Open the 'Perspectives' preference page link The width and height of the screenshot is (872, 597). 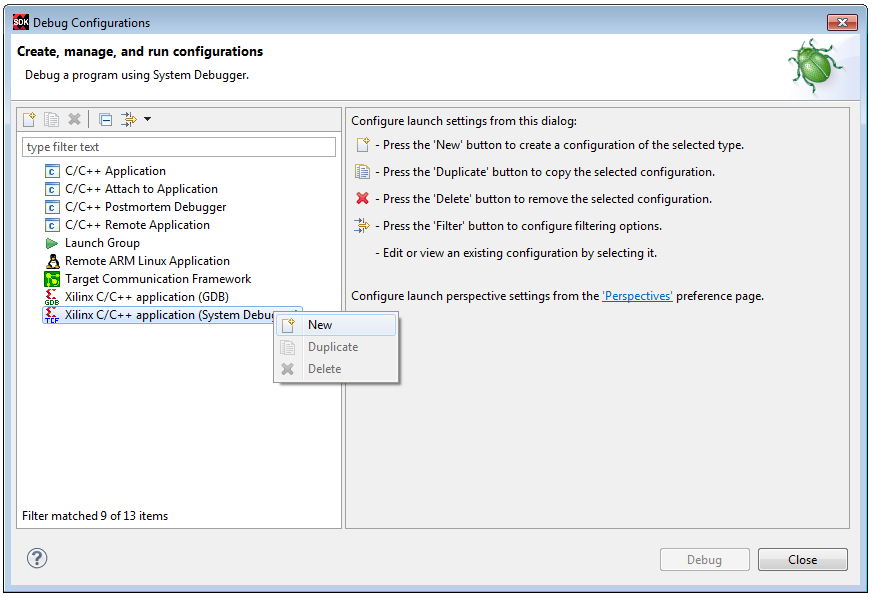(x=637, y=296)
